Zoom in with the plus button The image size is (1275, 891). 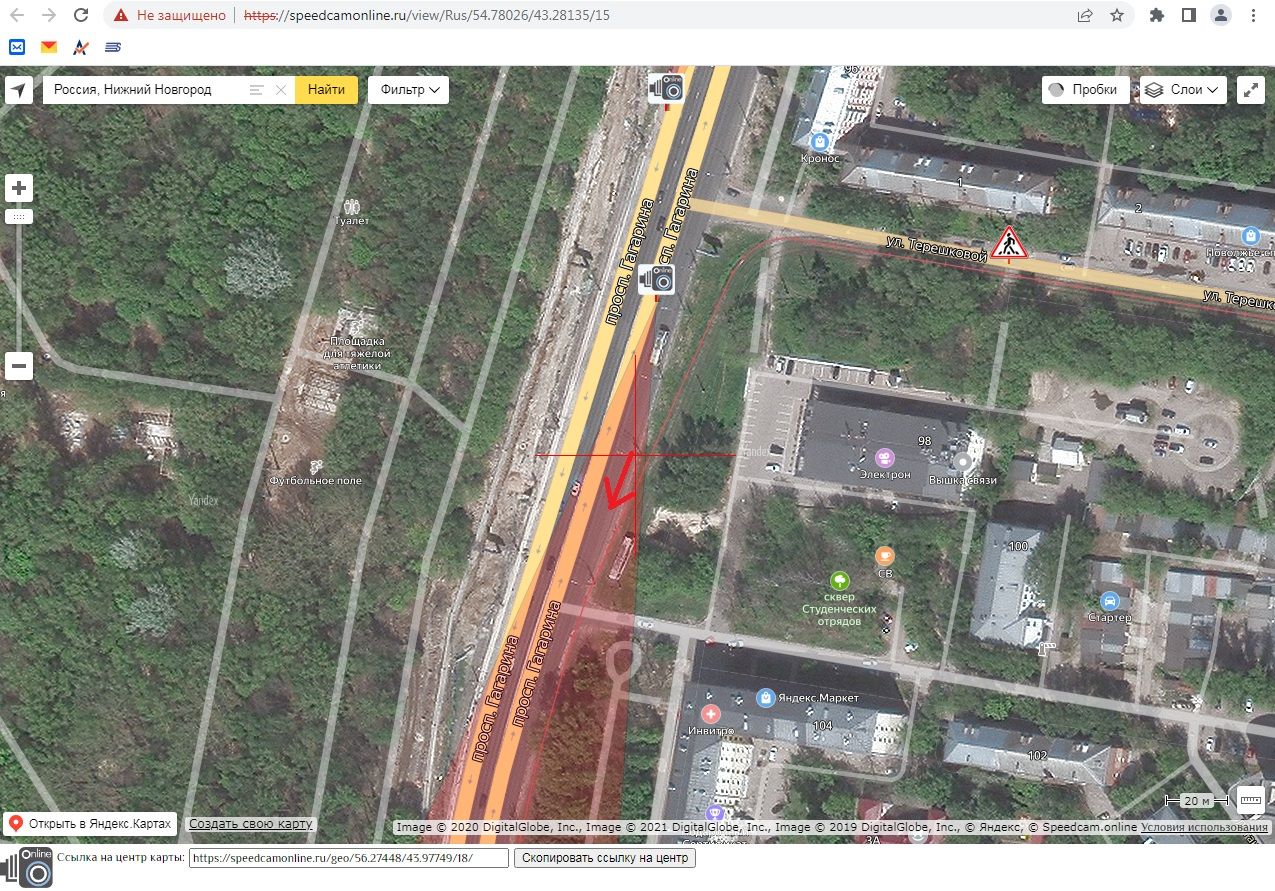click(x=19, y=188)
